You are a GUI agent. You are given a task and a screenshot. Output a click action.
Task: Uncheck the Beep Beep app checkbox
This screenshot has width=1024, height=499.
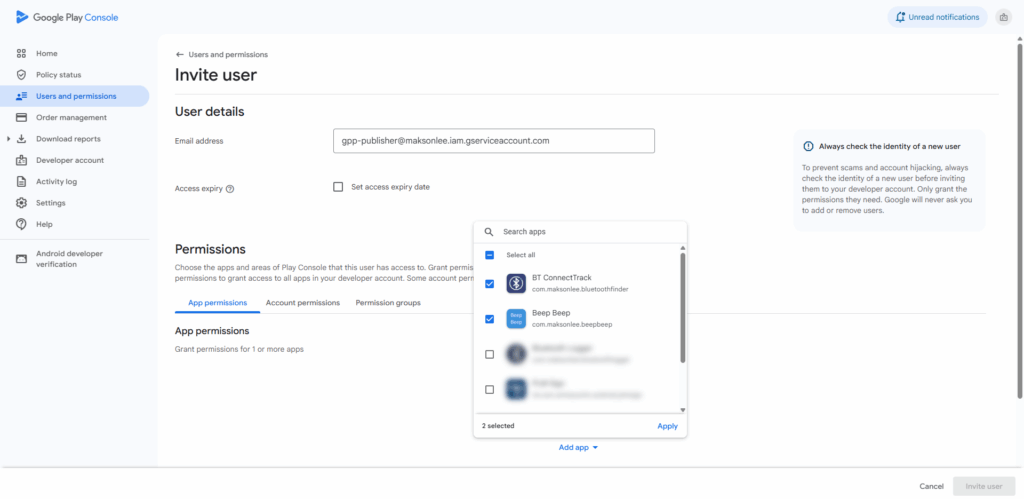point(489,319)
